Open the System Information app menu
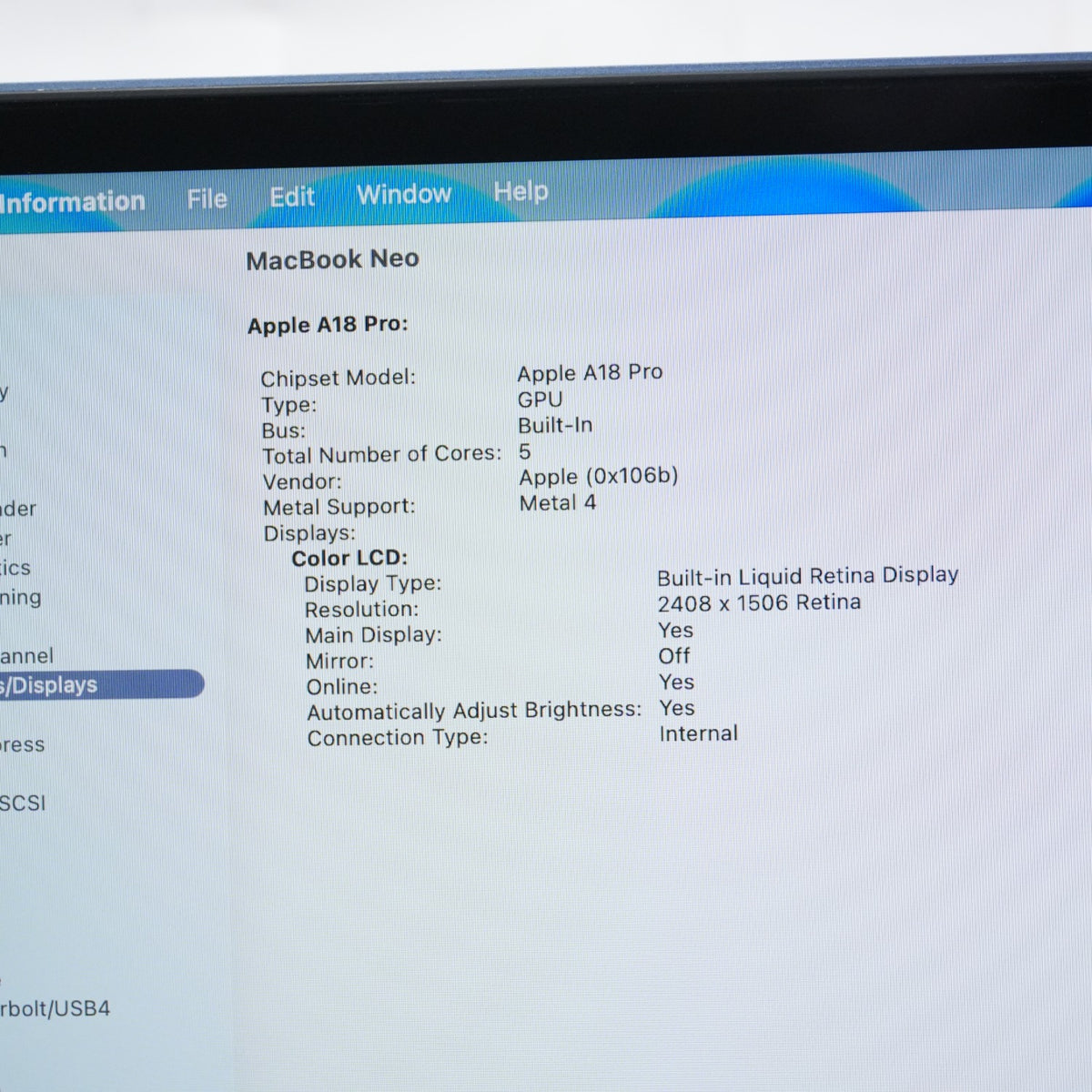Screen dimensions: 1092x1092 (72, 201)
